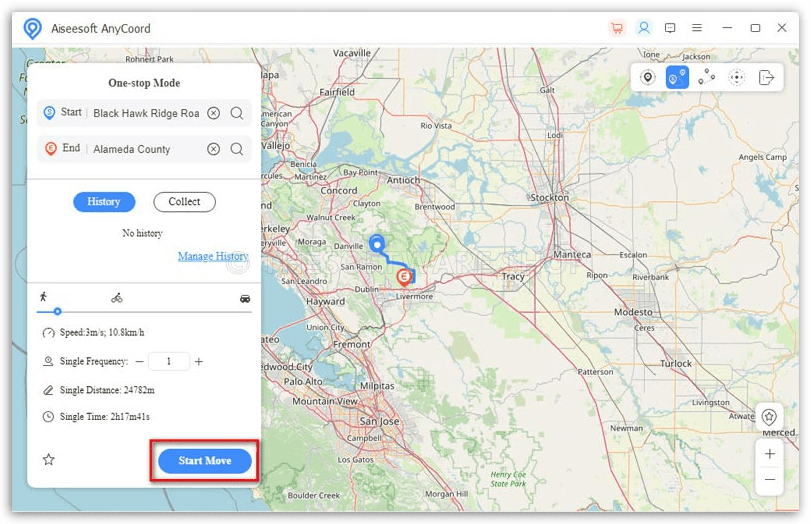Viewport: 811px width, 524px height.
Task: Click Fremont label on the map
Action: pyautogui.click(x=352, y=344)
